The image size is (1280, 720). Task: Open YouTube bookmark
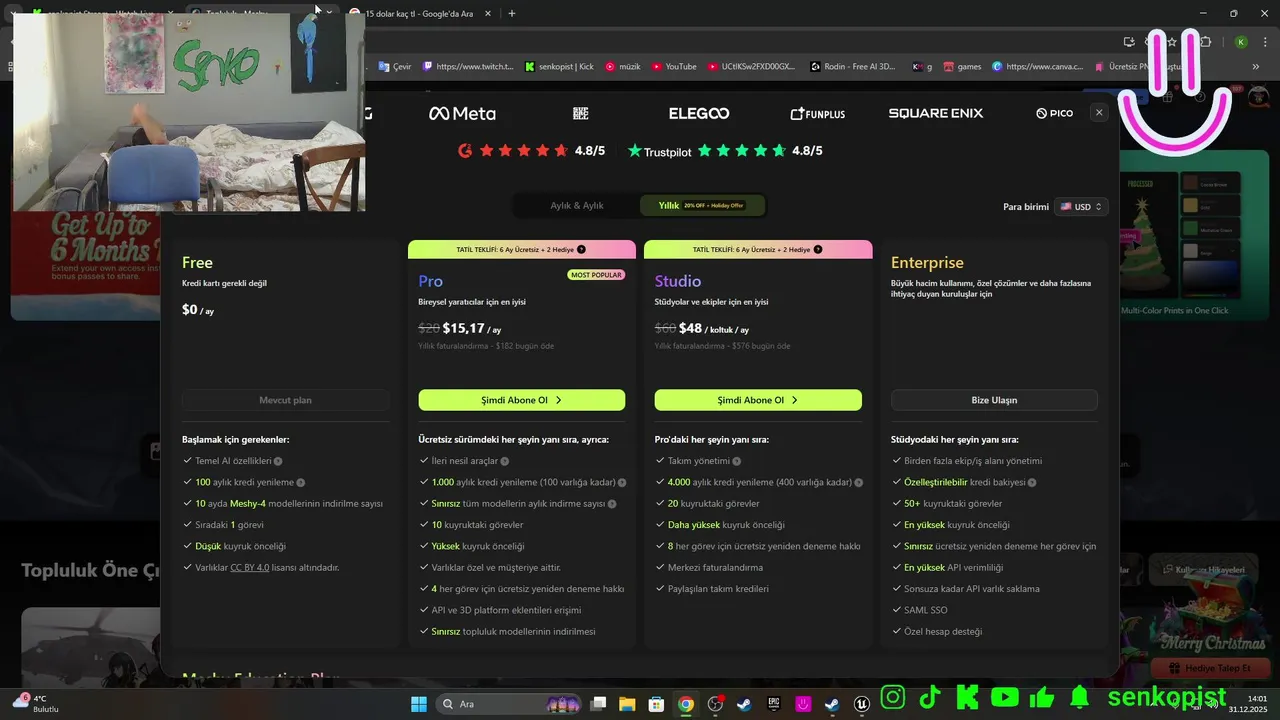click(x=674, y=67)
